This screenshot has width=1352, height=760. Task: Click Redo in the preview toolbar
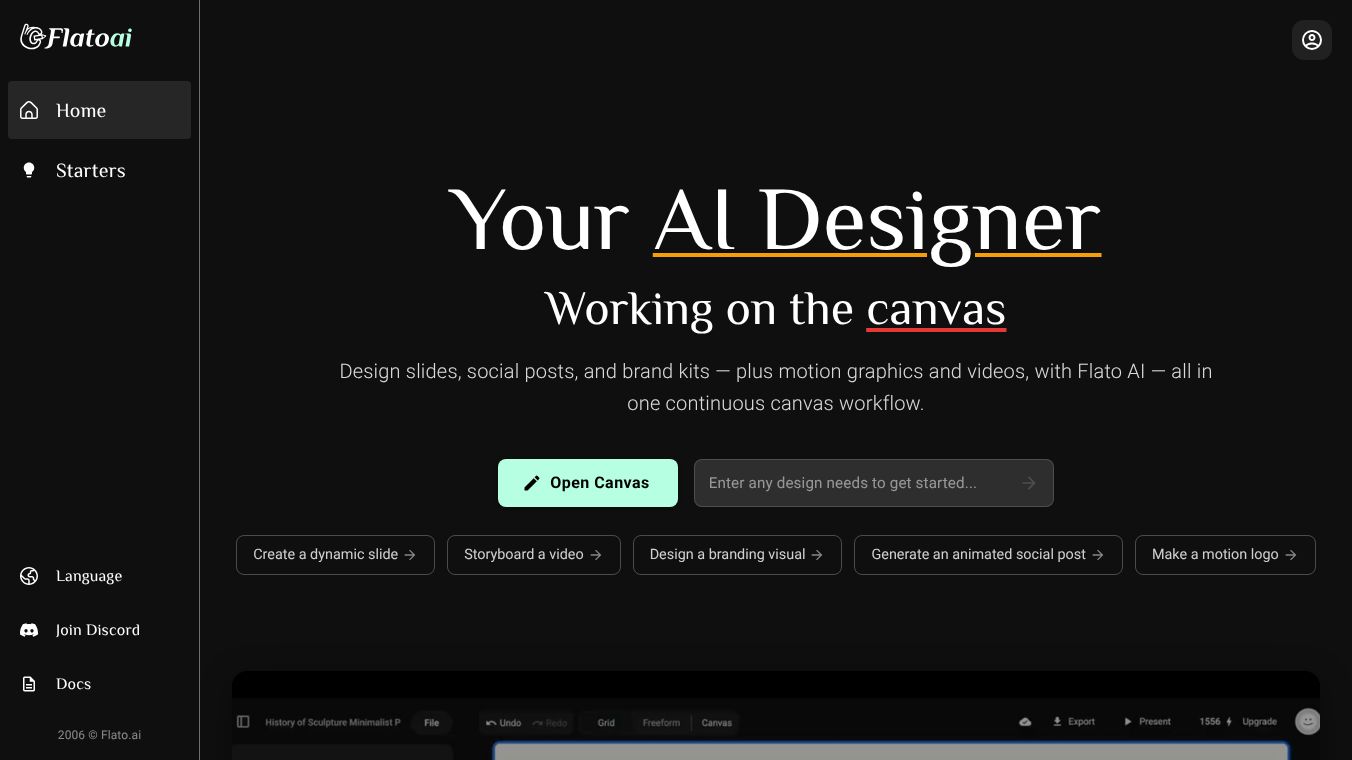(x=549, y=722)
